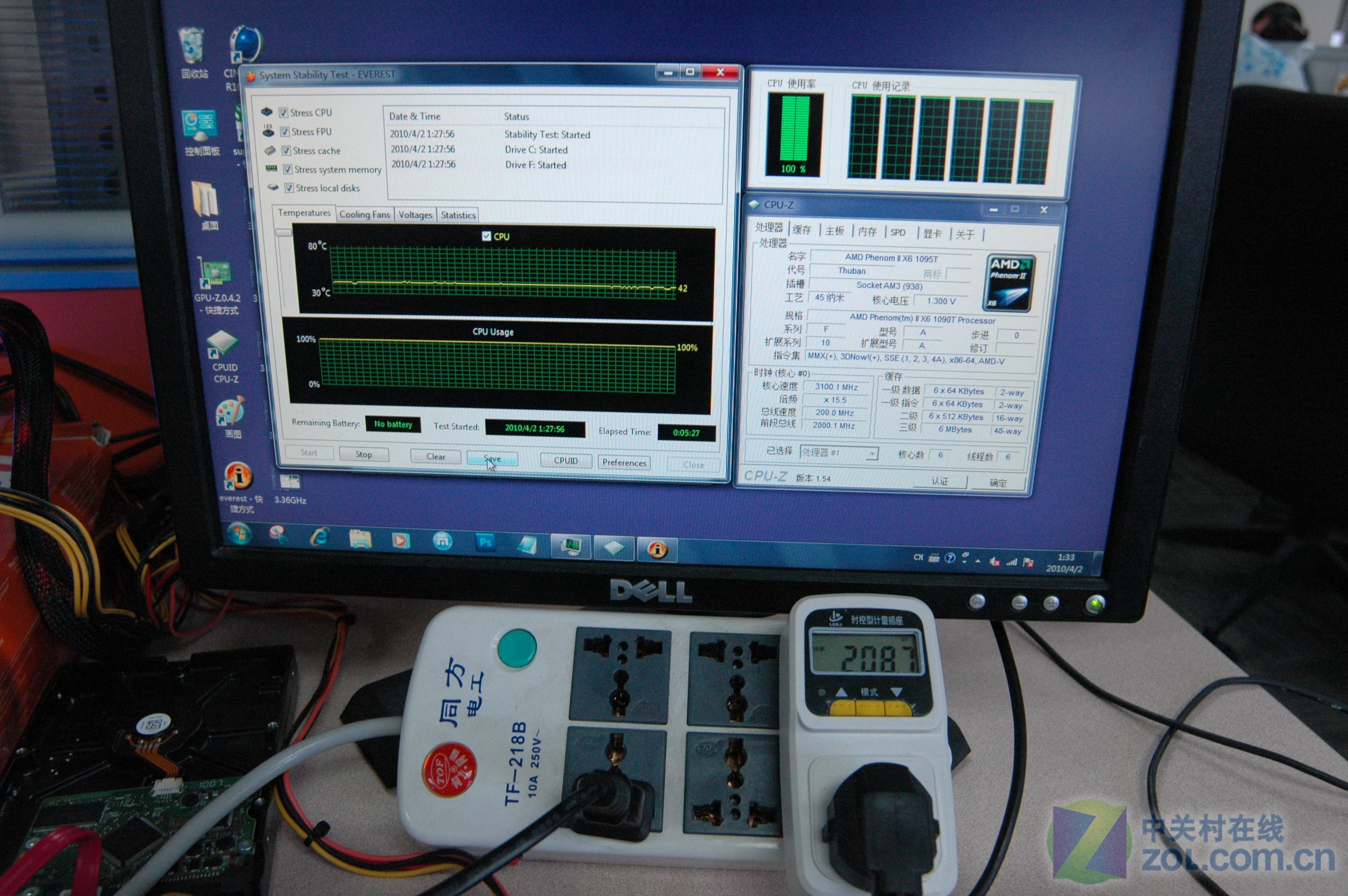Click the Save button in EVEREST
Viewport: 1348px width, 896px height.
click(492, 459)
